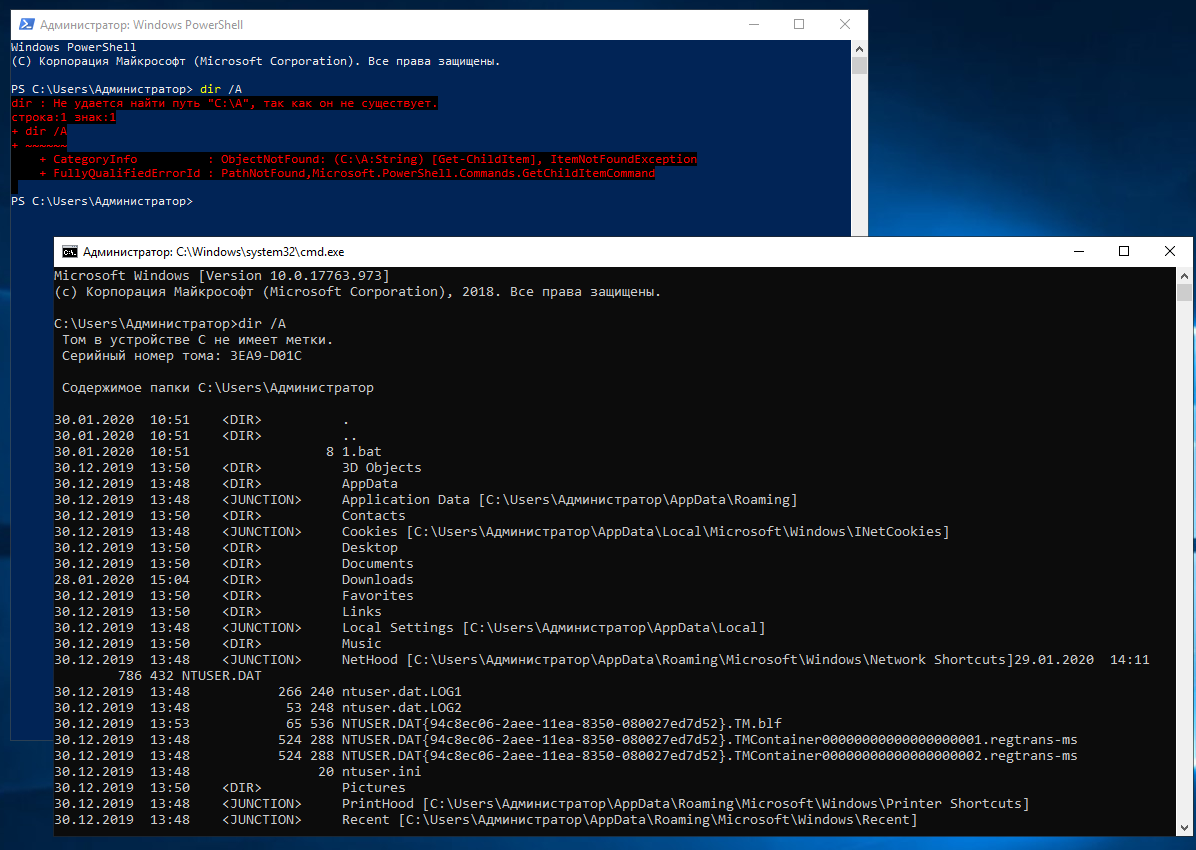Image resolution: width=1196 pixels, height=850 pixels.
Task: Open the cmd.exe title bar icon menu
Action: pos(69,252)
